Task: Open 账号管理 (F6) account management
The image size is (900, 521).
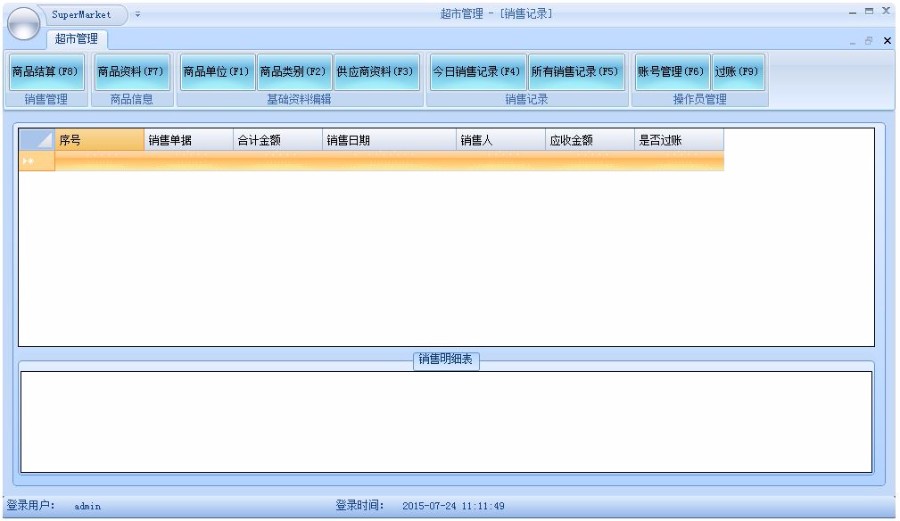Action: (x=672, y=72)
